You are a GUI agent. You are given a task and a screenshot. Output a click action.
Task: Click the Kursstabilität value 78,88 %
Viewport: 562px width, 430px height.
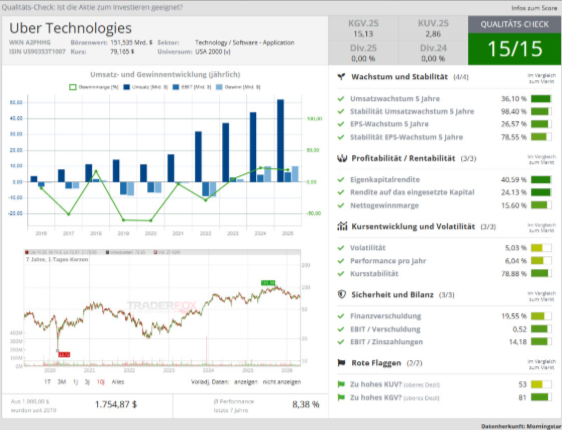point(514,274)
